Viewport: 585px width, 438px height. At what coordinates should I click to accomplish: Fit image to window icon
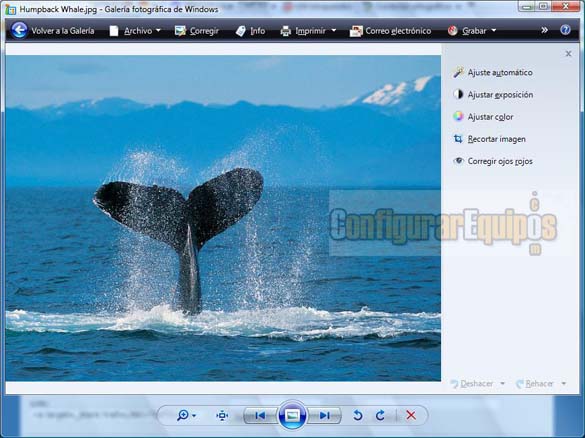(x=222, y=415)
